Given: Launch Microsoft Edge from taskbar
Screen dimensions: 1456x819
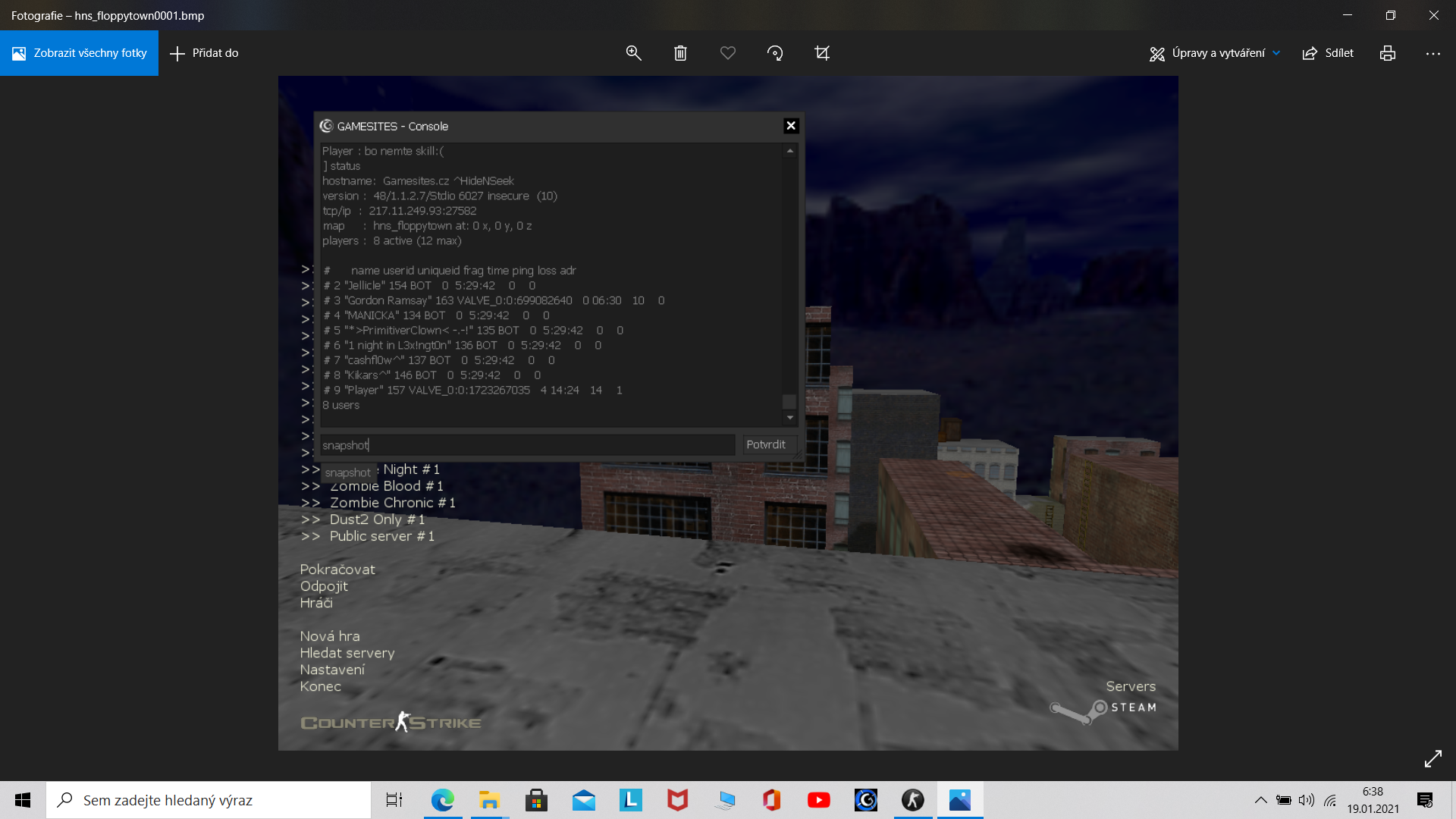Looking at the screenshot, I should [442, 800].
